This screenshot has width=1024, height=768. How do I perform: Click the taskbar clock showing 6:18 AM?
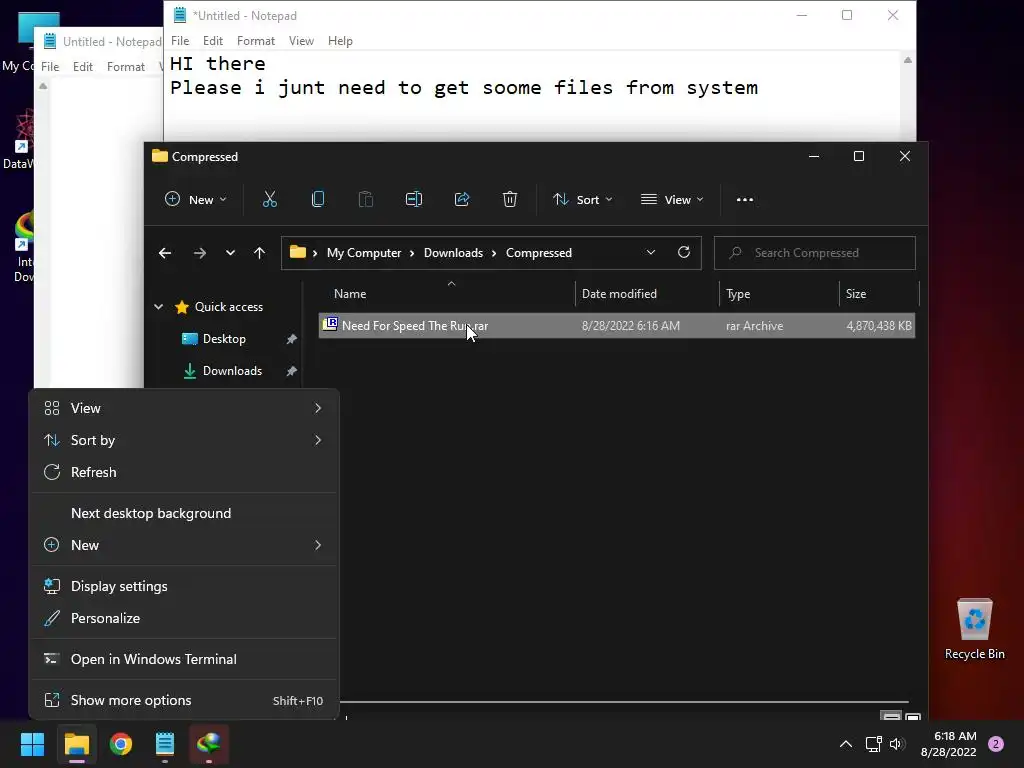click(948, 744)
